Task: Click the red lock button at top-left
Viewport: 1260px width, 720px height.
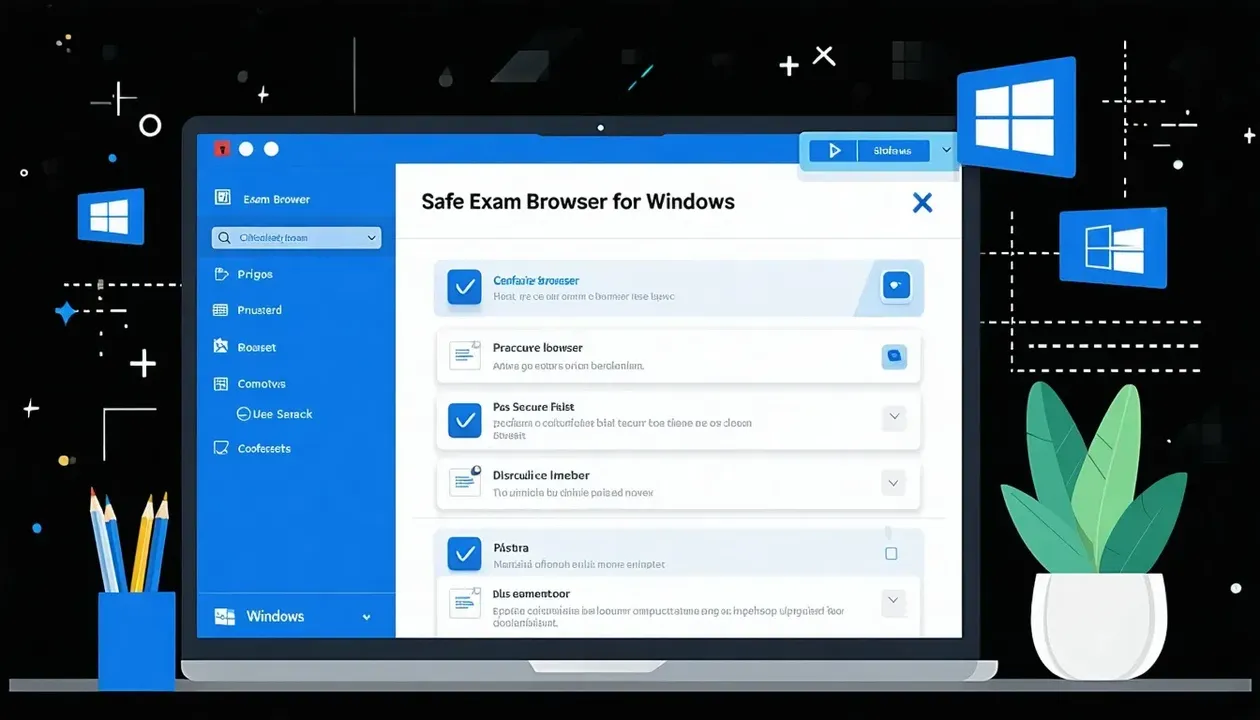Action: coord(222,149)
